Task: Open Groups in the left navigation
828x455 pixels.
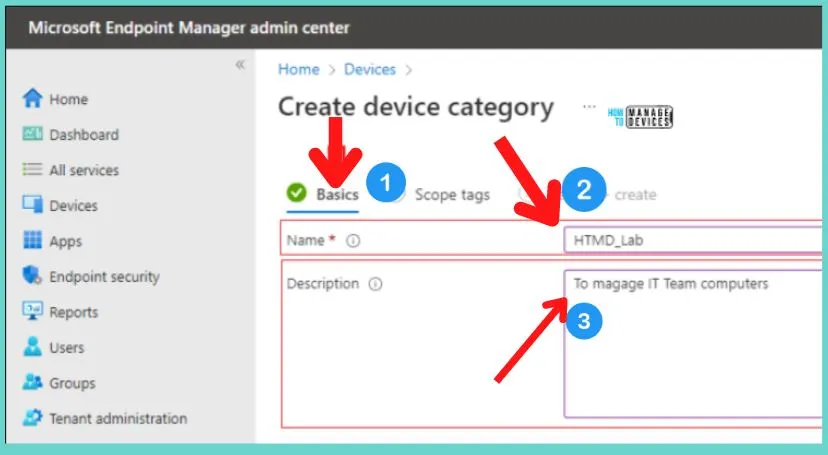Action: click(72, 383)
